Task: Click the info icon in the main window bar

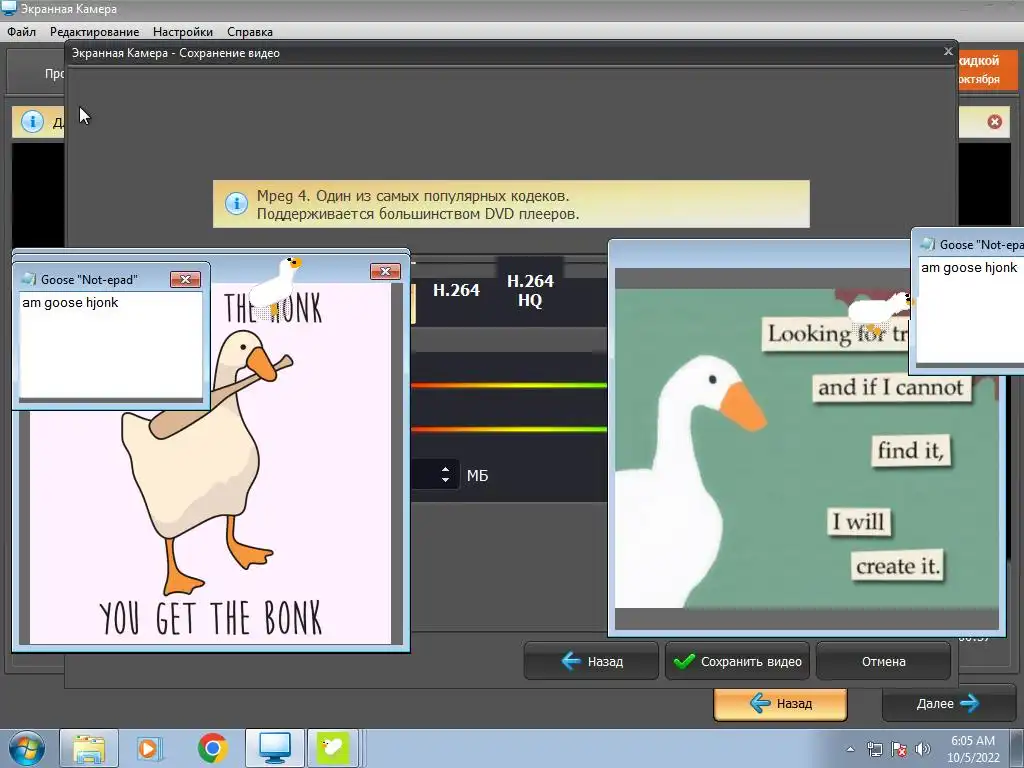Action: coord(32,121)
